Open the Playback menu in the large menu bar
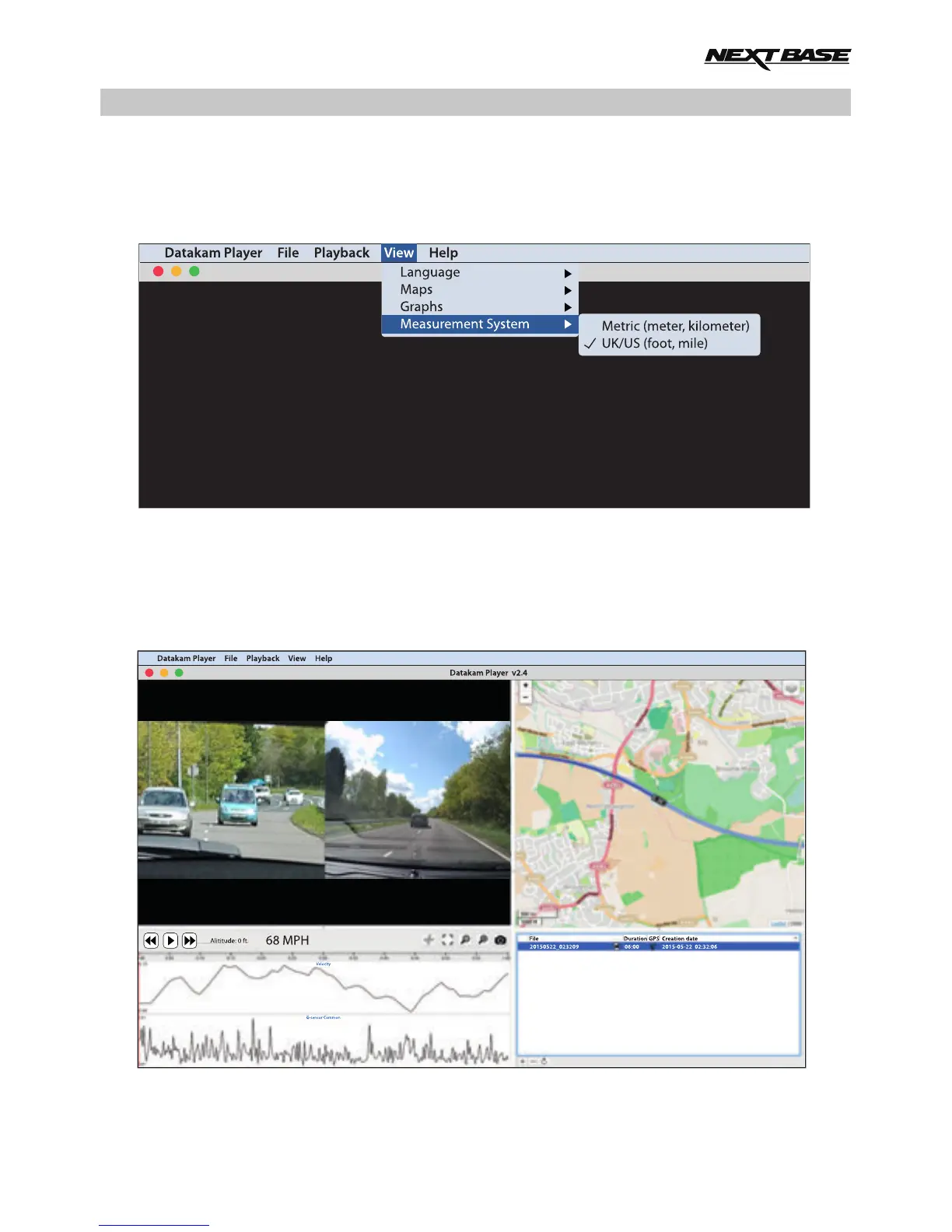 pyautogui.click(x=341, y=253)
